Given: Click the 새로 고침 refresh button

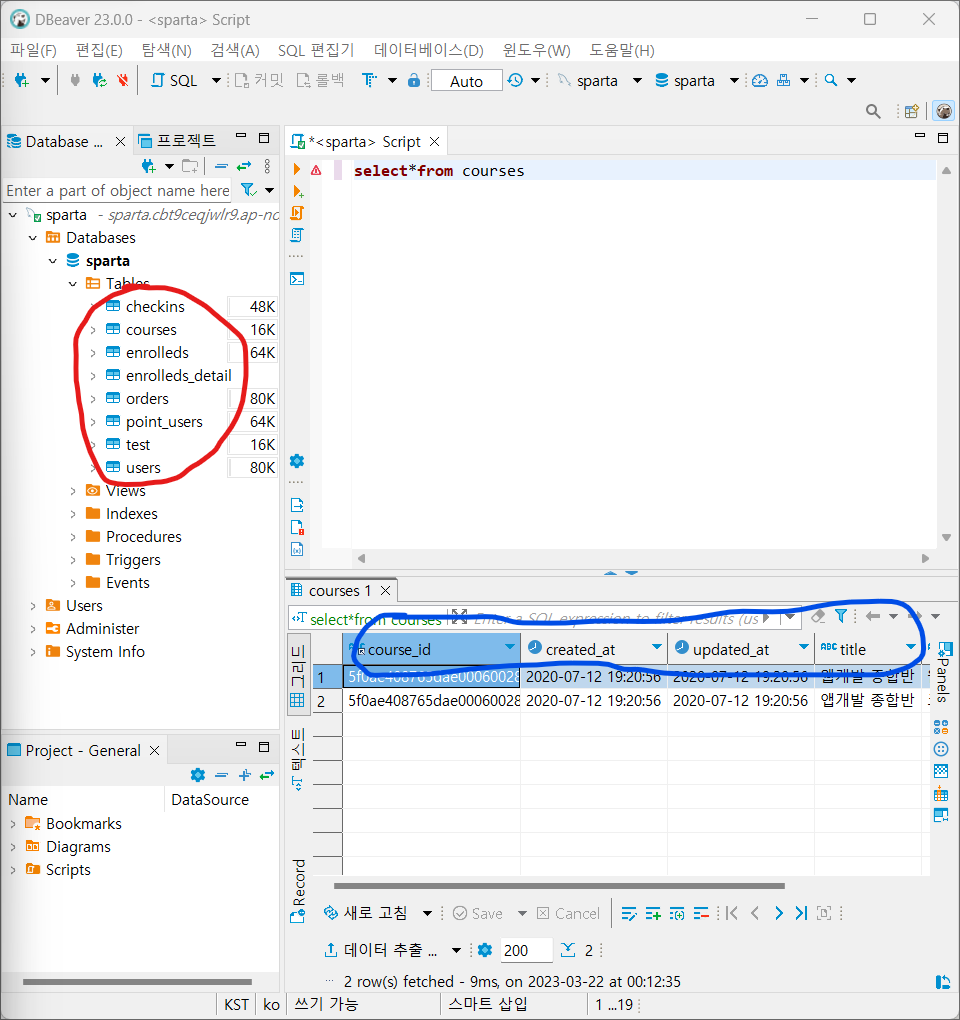Looking at the screenshot, I should coord(366,913).
